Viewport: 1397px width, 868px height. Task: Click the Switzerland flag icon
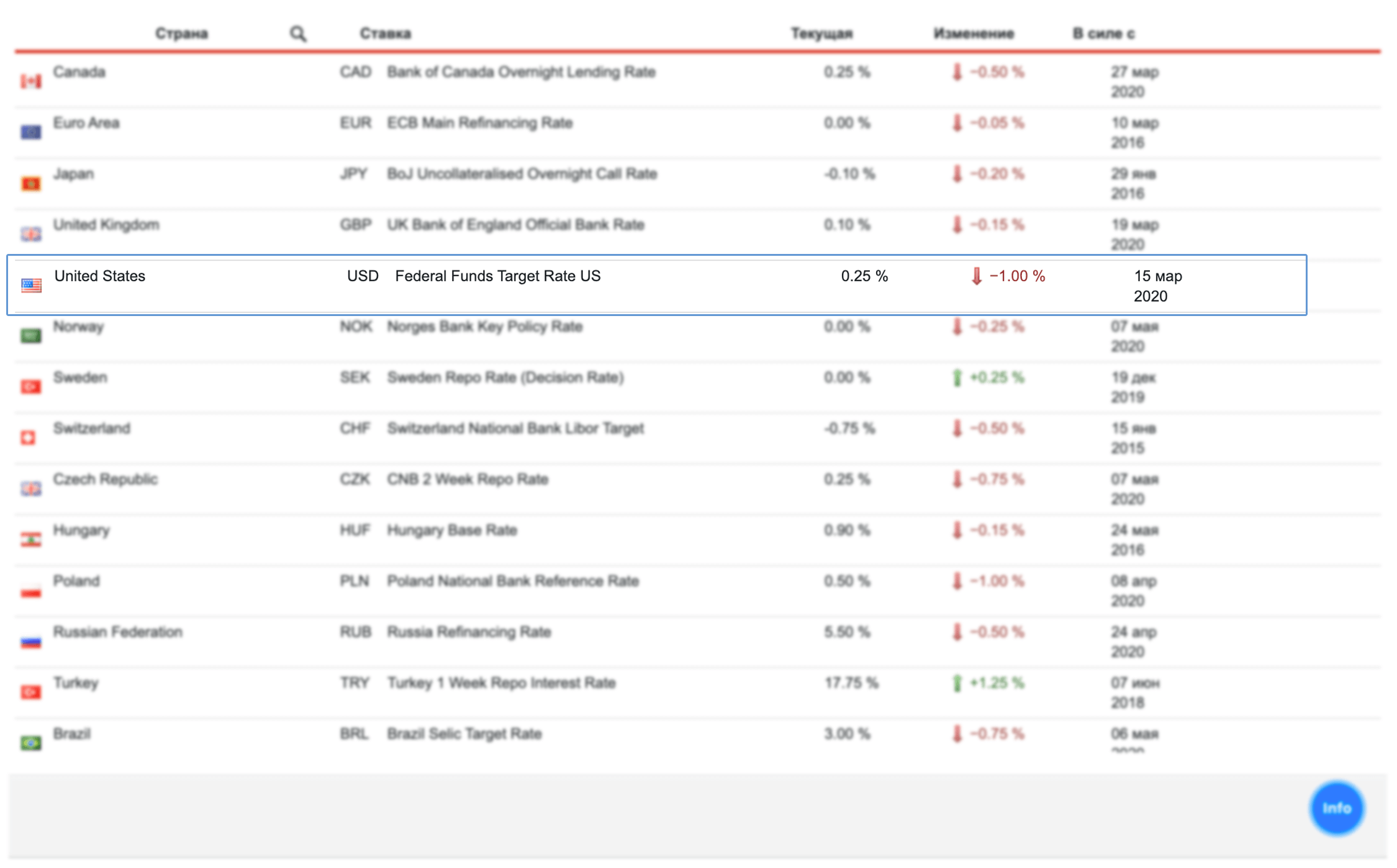29,438
